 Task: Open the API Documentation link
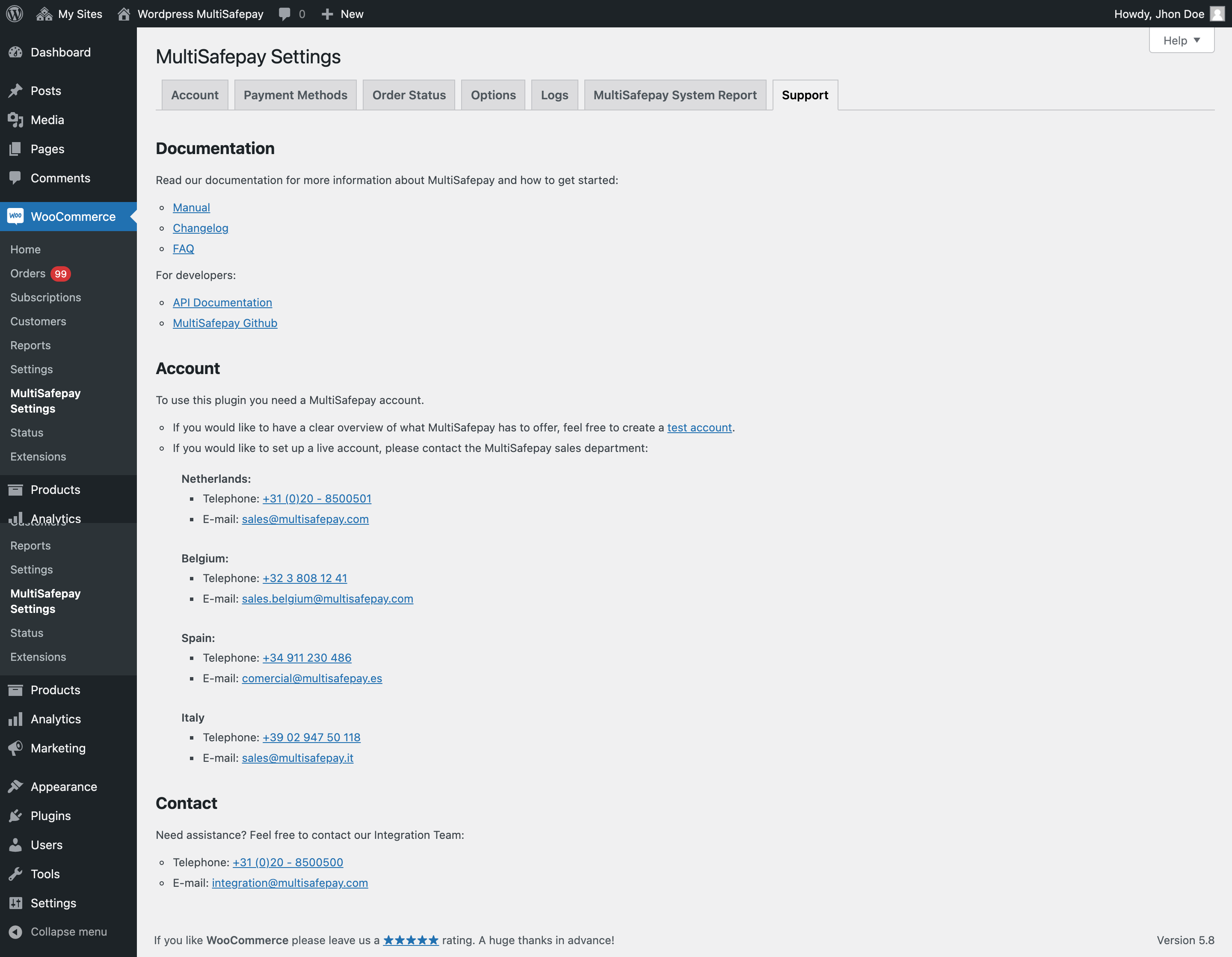point(222,303)
